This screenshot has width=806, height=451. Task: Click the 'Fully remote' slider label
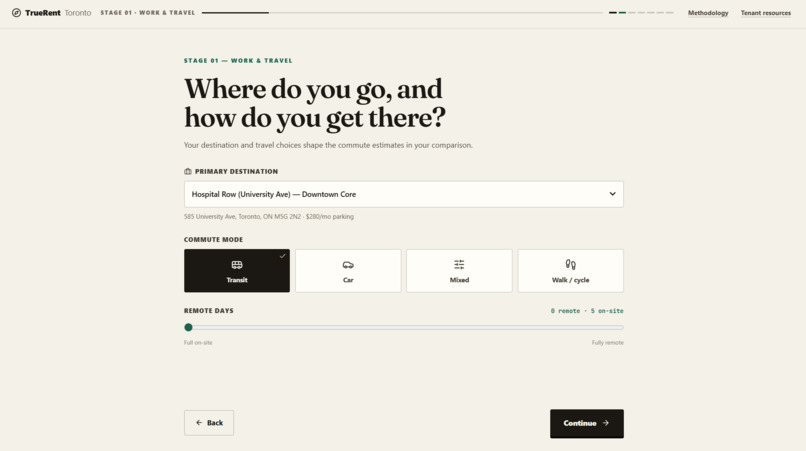click(608, 342)
